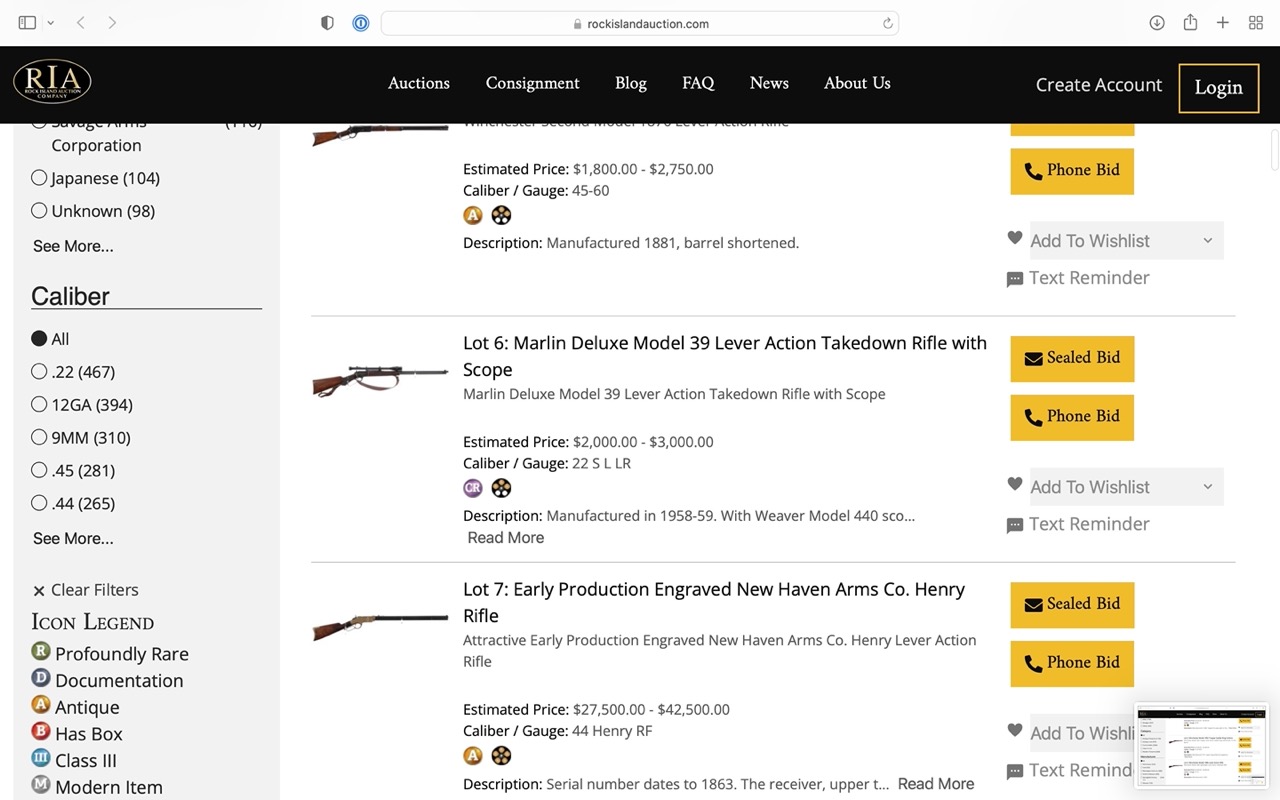This screenshot has height=800, width=1280.
Task: Click Create Account link
Action: pyautogui.click(x=1099, y=85)
